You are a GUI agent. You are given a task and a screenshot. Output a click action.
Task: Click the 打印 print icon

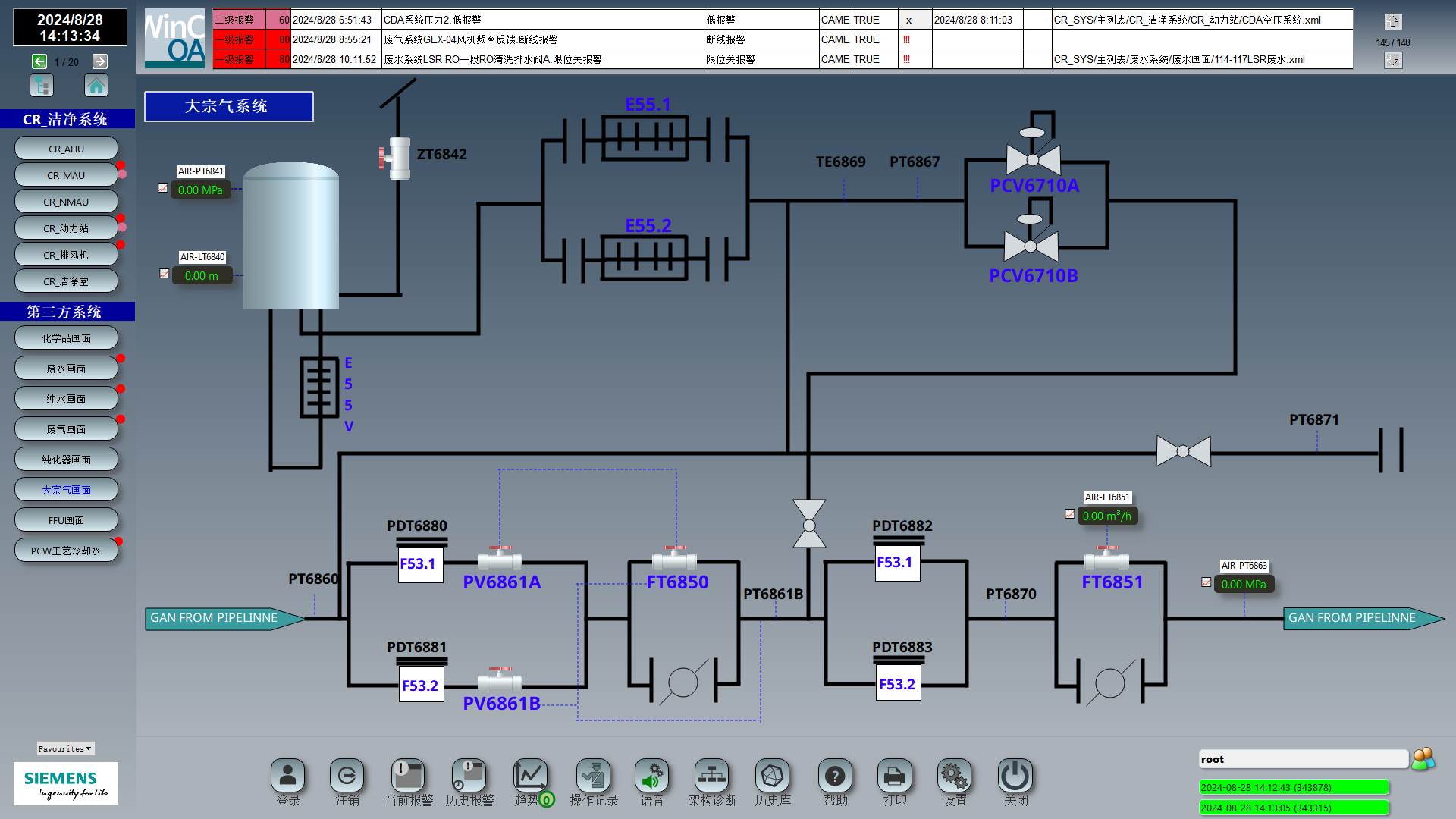pyautogui.click(x=895, y=776)
